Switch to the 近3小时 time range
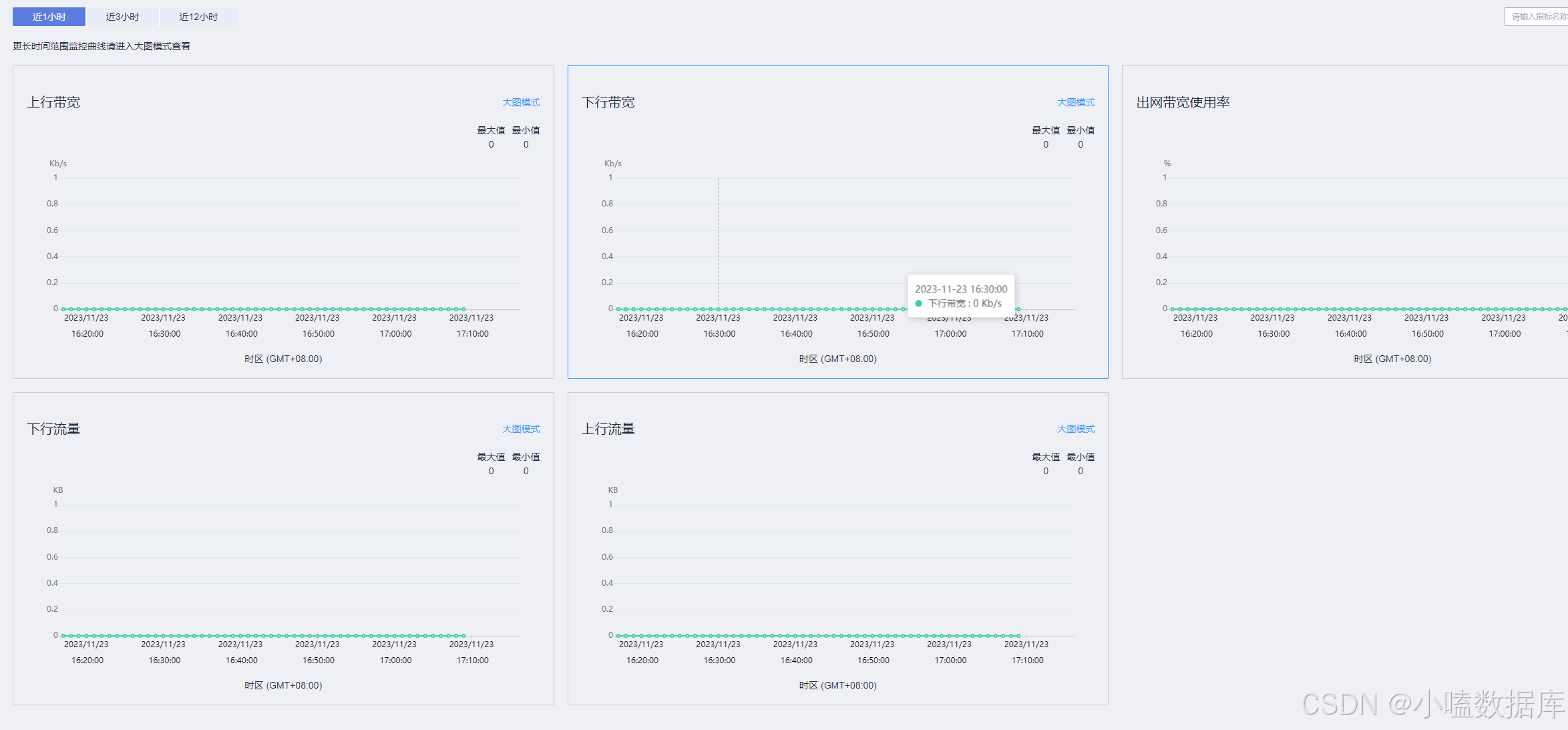This screenshot has width=1568, height=730. point(122,17)
